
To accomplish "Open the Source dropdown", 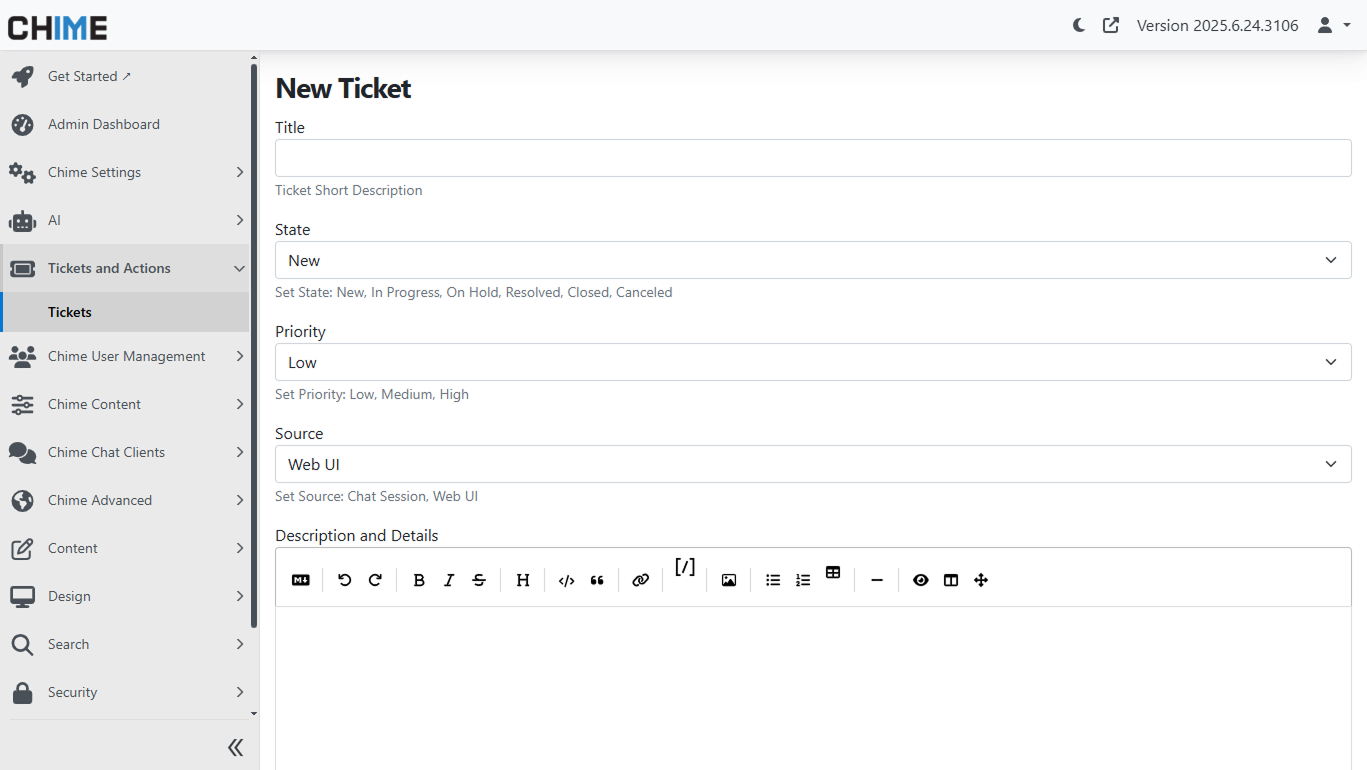I will click(813, 464).
